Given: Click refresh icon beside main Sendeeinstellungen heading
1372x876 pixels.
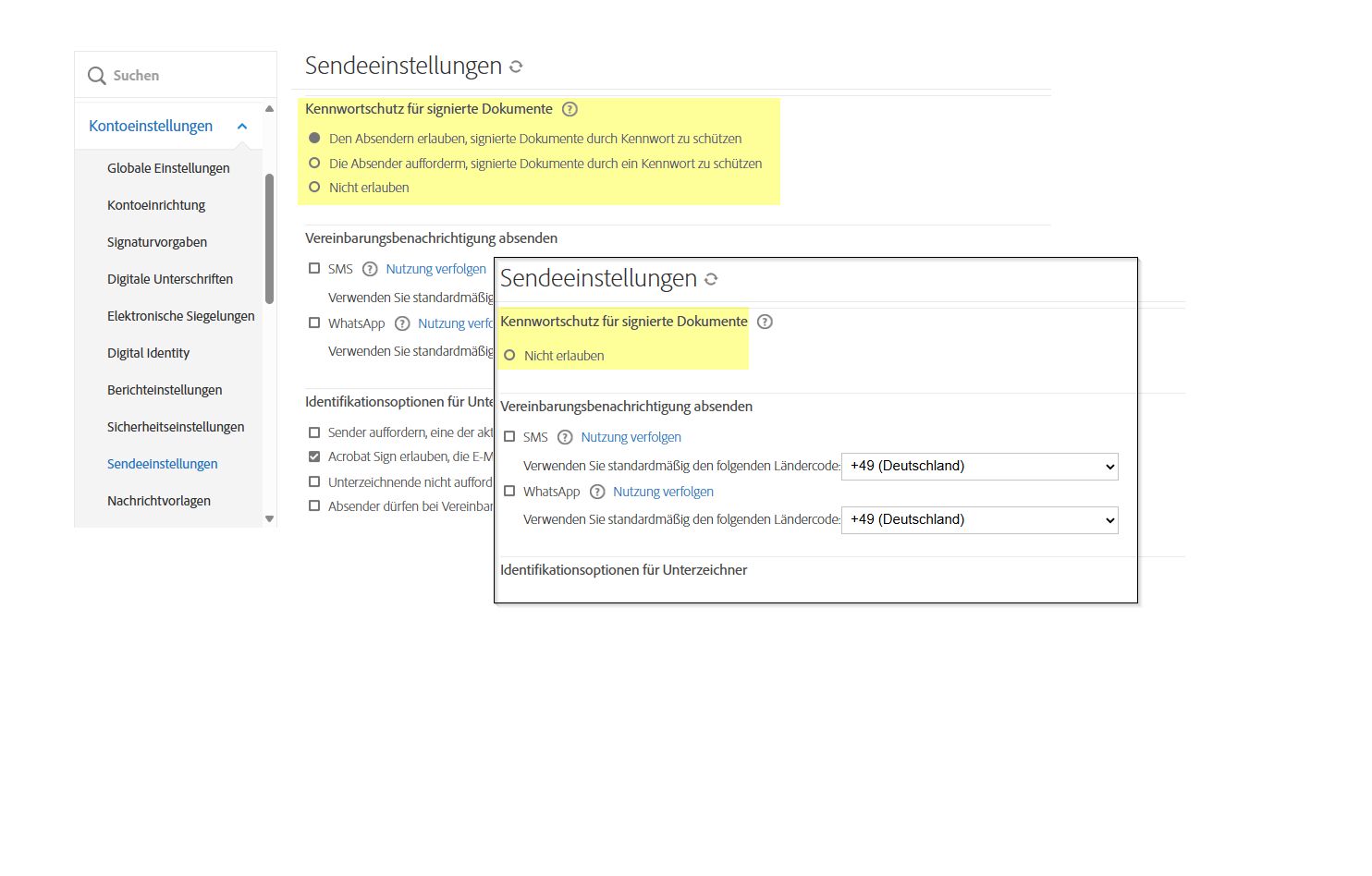Looking at the screenshot, I should click(516, 67).
